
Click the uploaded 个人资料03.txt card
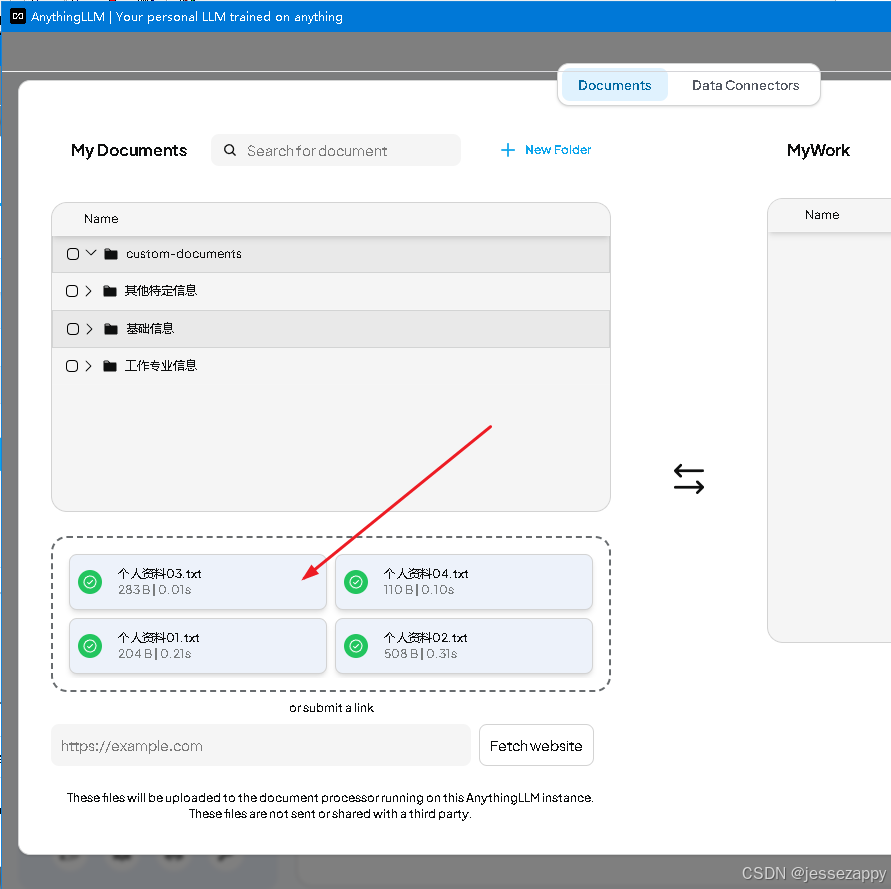198,582
